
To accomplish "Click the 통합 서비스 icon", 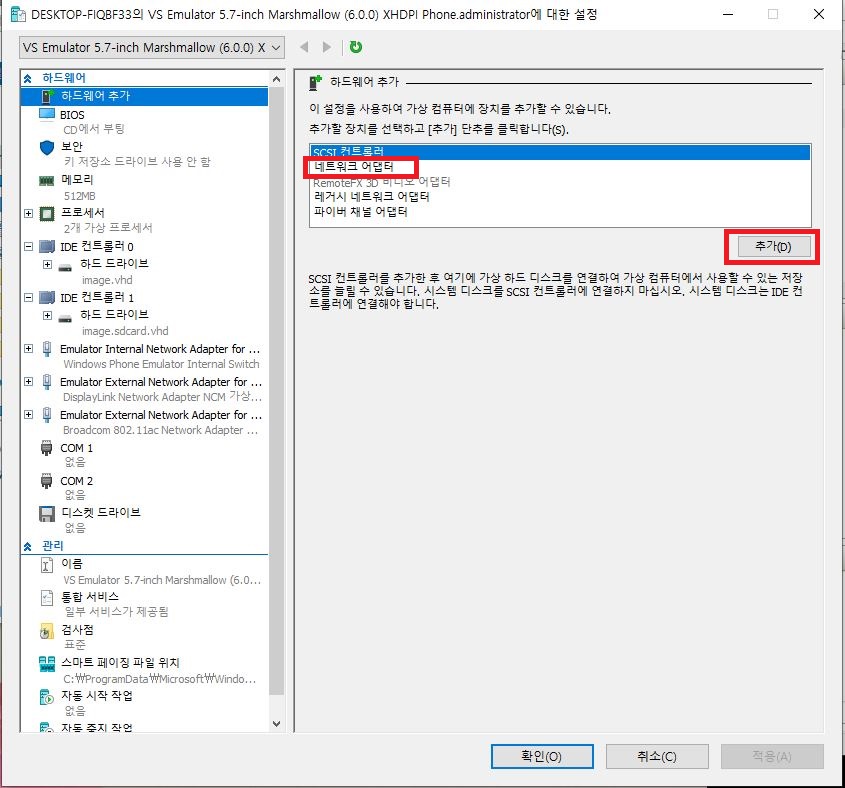I will [47, 597].
